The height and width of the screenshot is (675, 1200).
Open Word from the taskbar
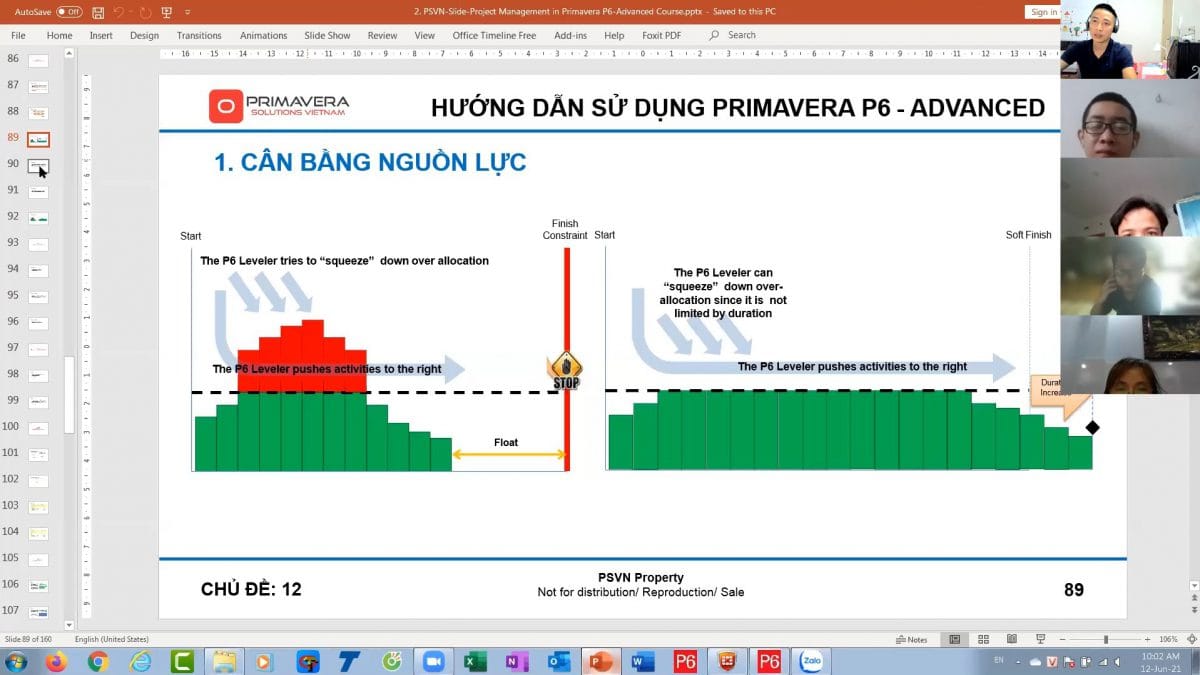tap(643, 661)
